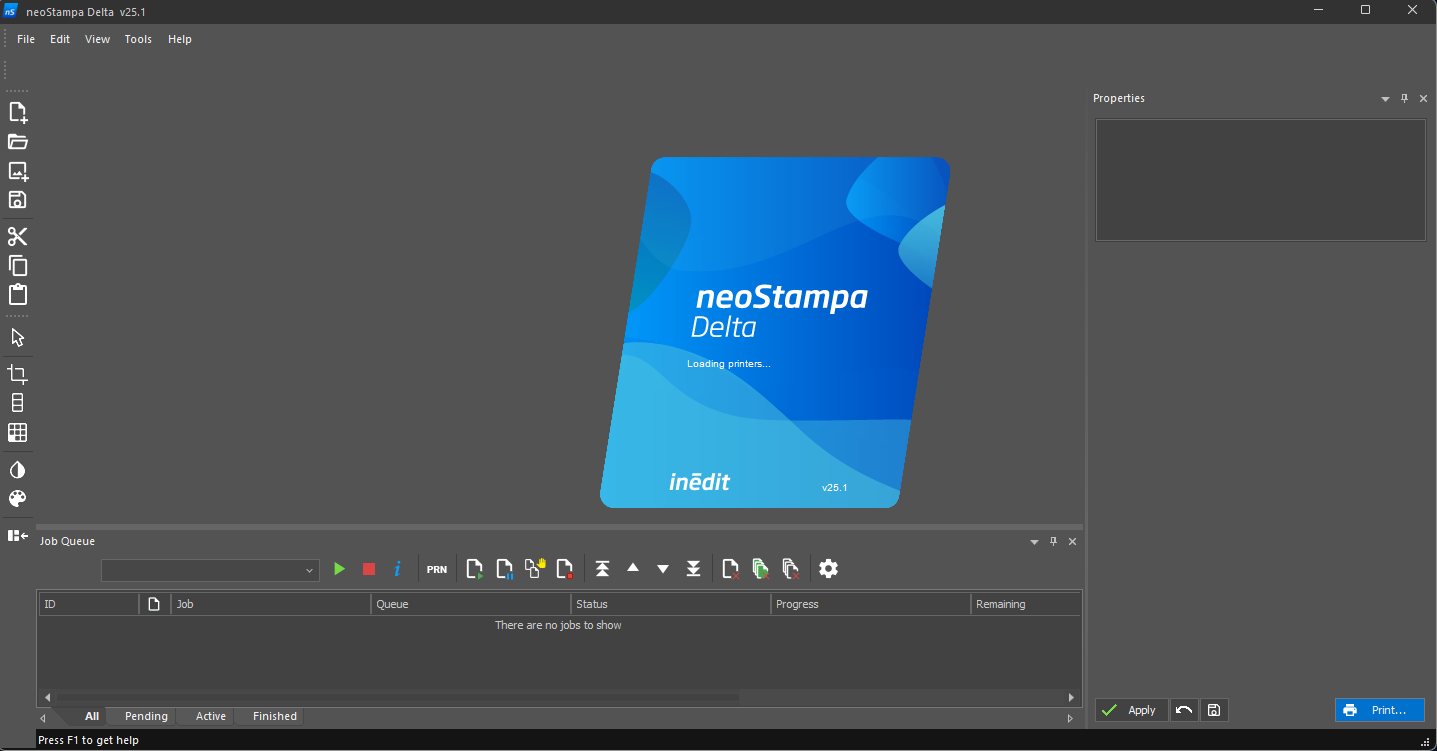Open the Tools menu

pos(138,39)
